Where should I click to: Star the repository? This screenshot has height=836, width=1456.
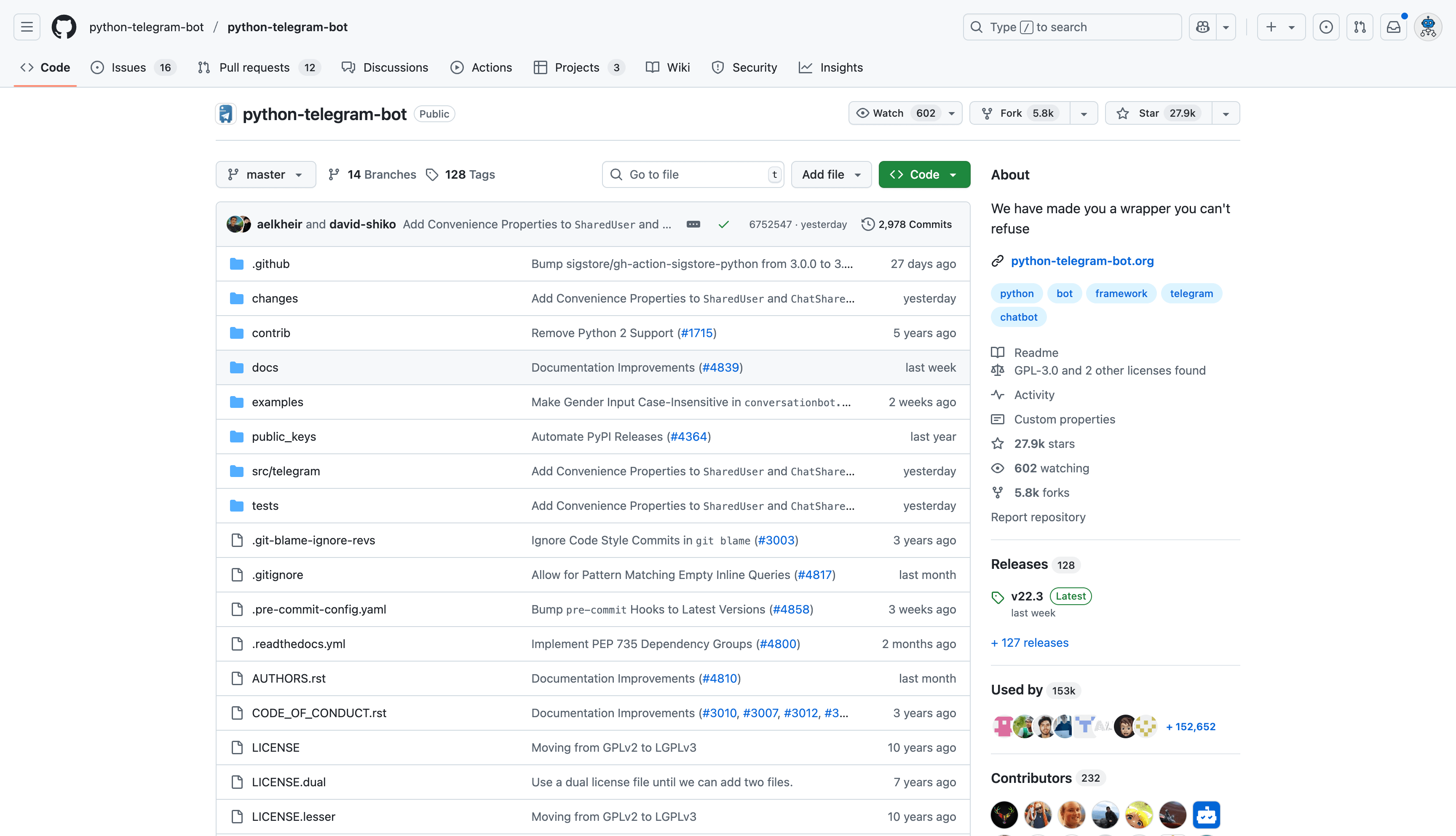tap(1158, 113)
